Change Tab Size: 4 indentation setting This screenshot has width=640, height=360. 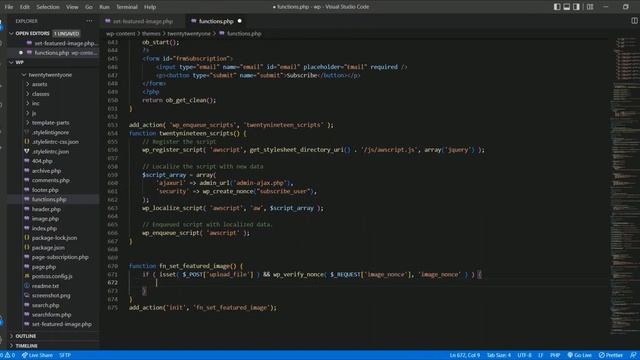point(499,355)
